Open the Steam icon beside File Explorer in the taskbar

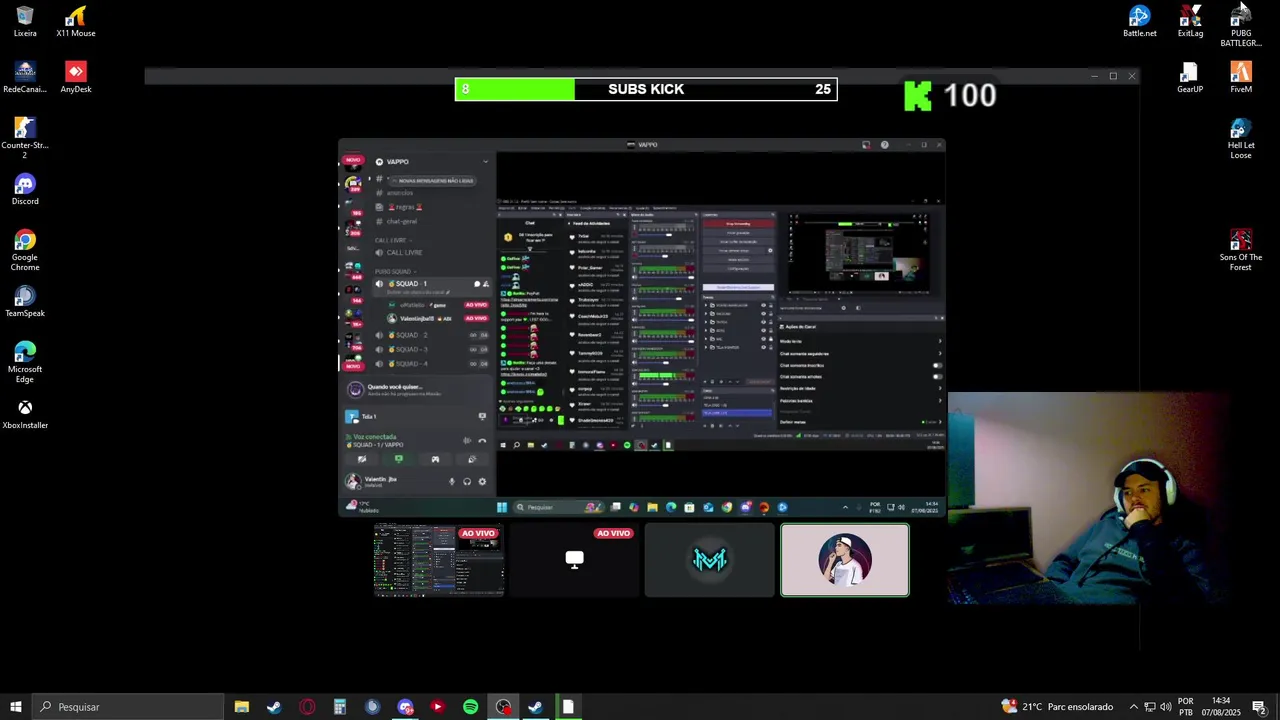(x=274, y=707)
